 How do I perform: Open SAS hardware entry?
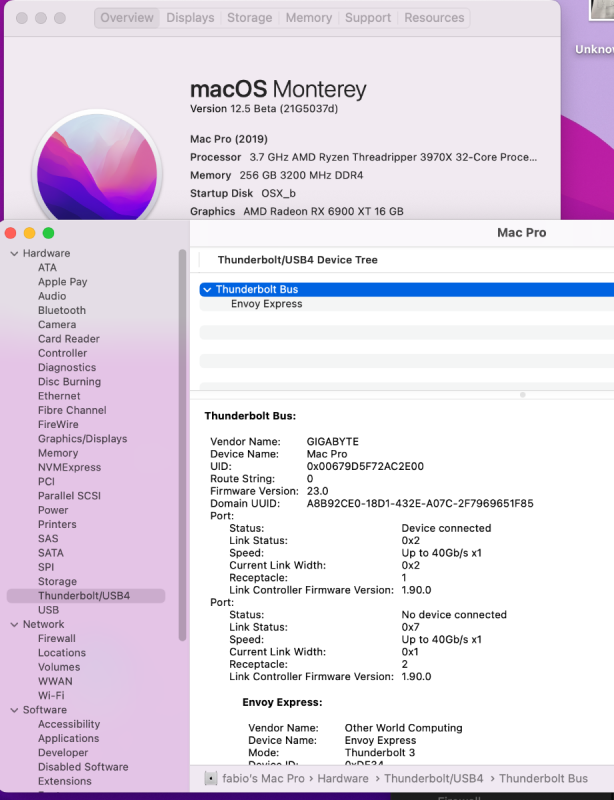48,539
